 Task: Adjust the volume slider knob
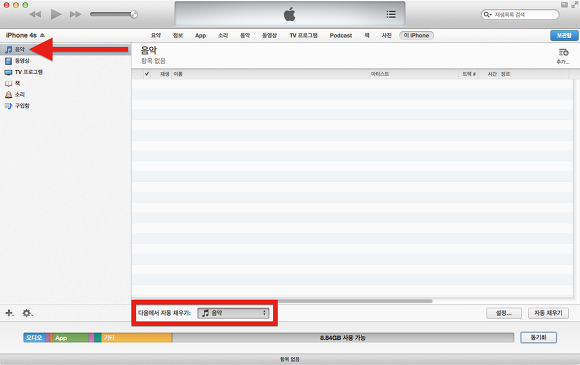point(134,14)
